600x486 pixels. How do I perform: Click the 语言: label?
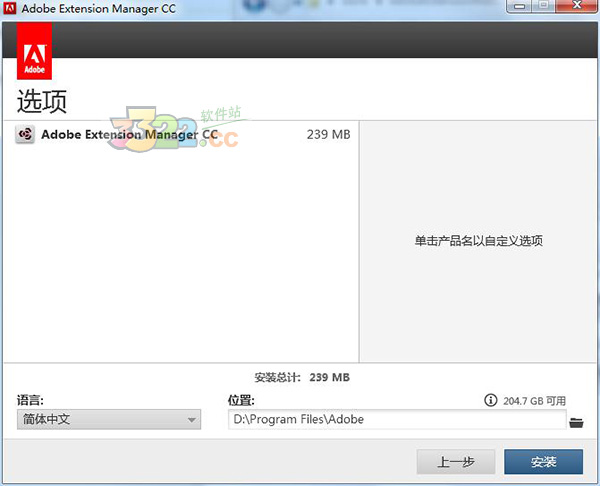click(x=30, y=400)
